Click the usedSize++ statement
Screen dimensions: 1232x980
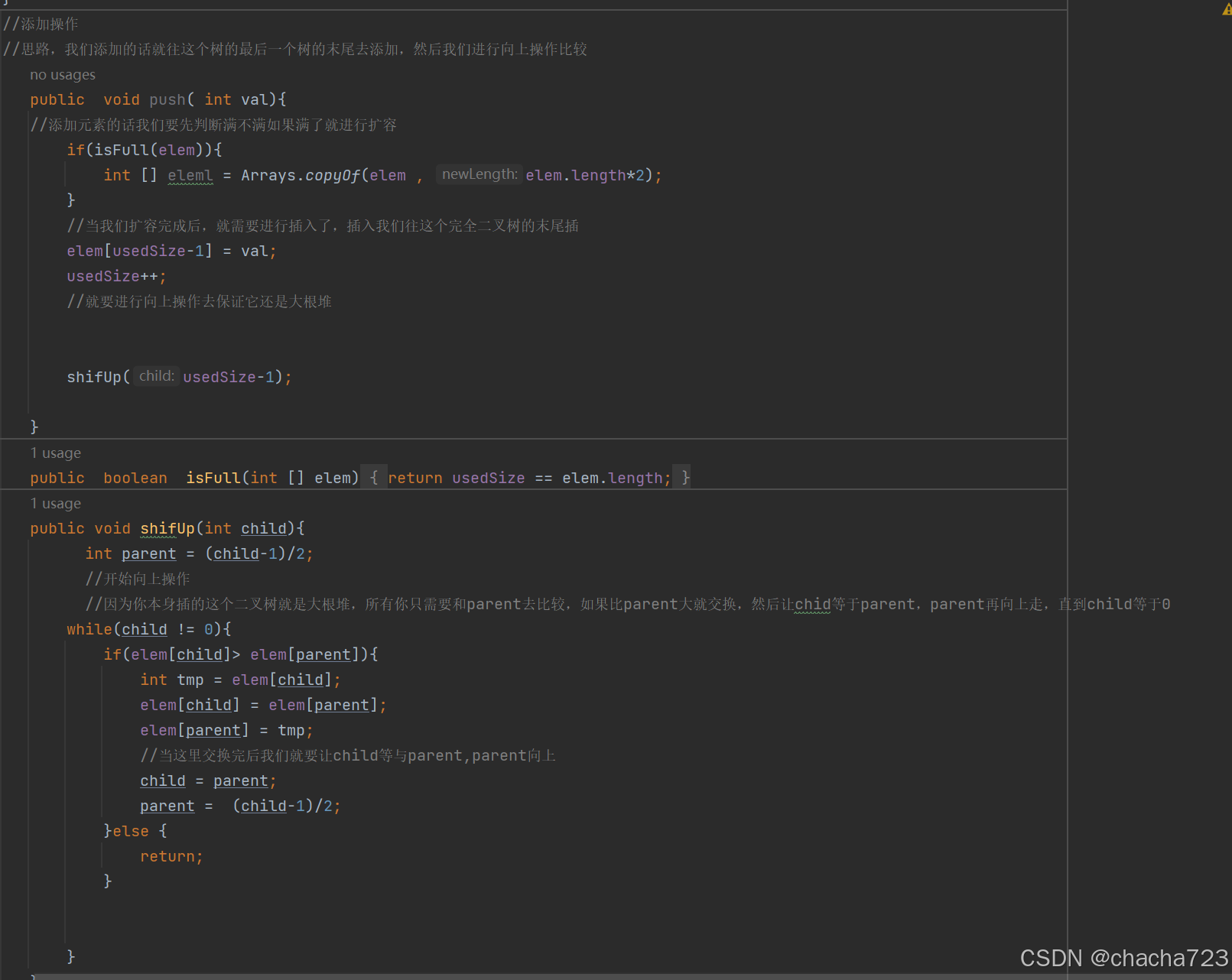pyautogui.click(x=116, y=276)
